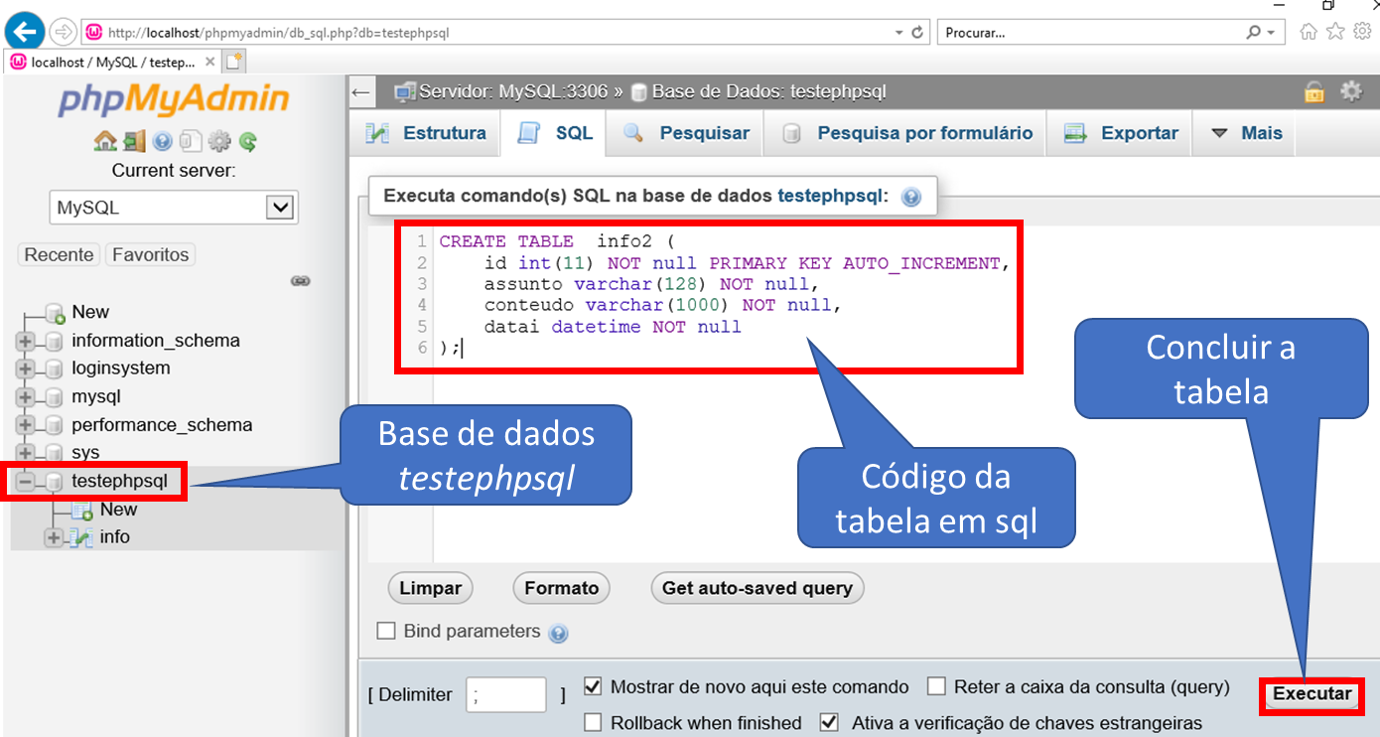
Task: Open the MySQL documentation pages icon
Action: point(191,141)
